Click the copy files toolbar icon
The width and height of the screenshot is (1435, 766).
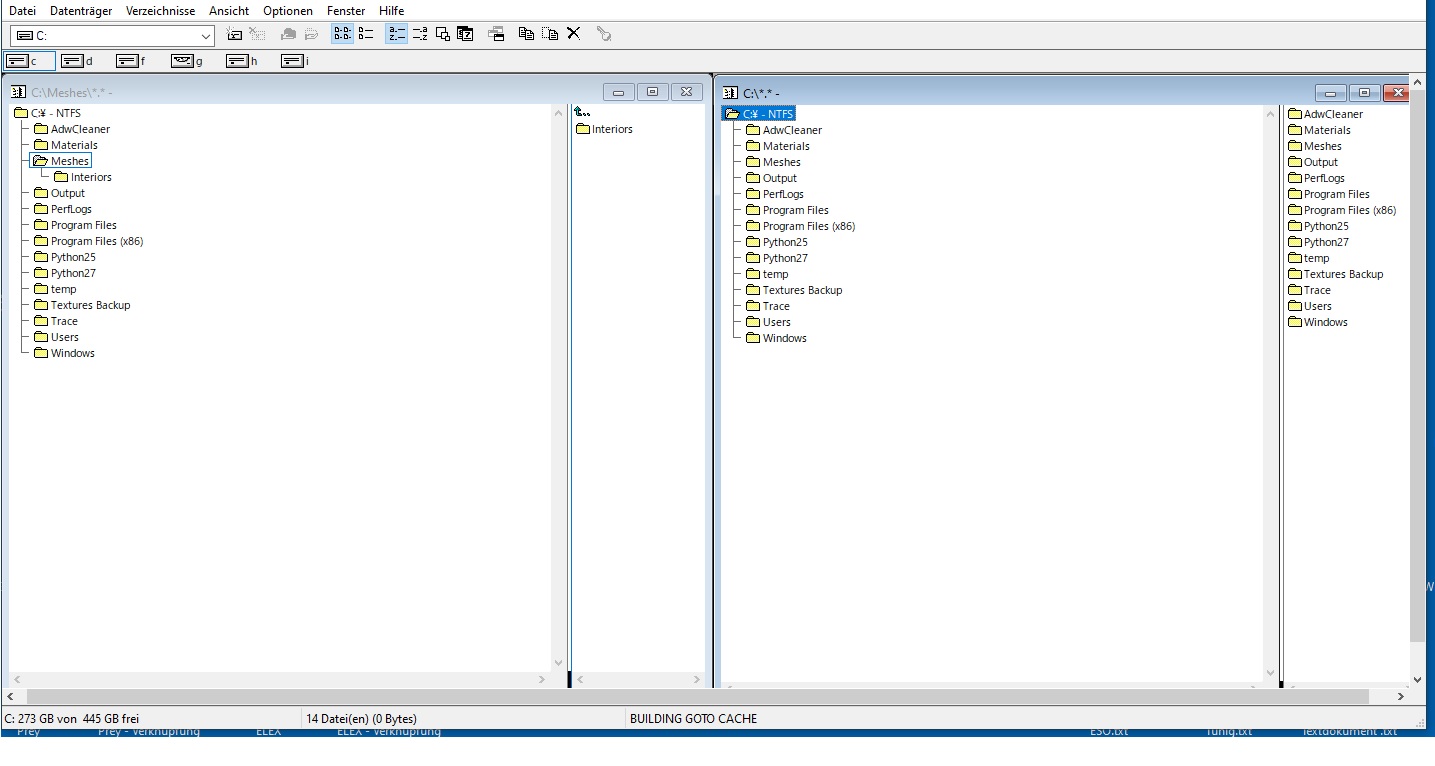526,34
